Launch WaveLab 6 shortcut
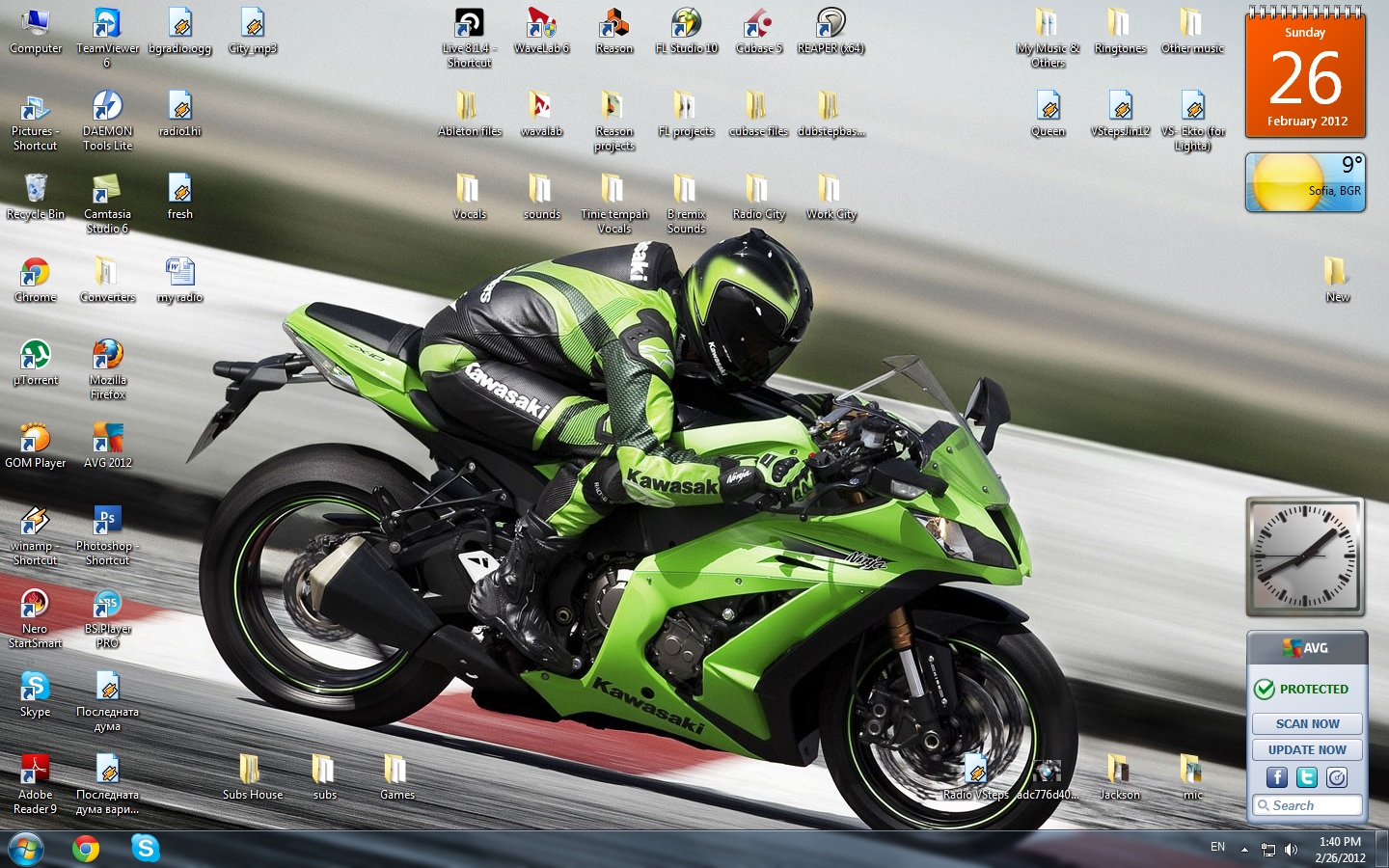The image size is (1389, 868). click(x=542, y=31)
